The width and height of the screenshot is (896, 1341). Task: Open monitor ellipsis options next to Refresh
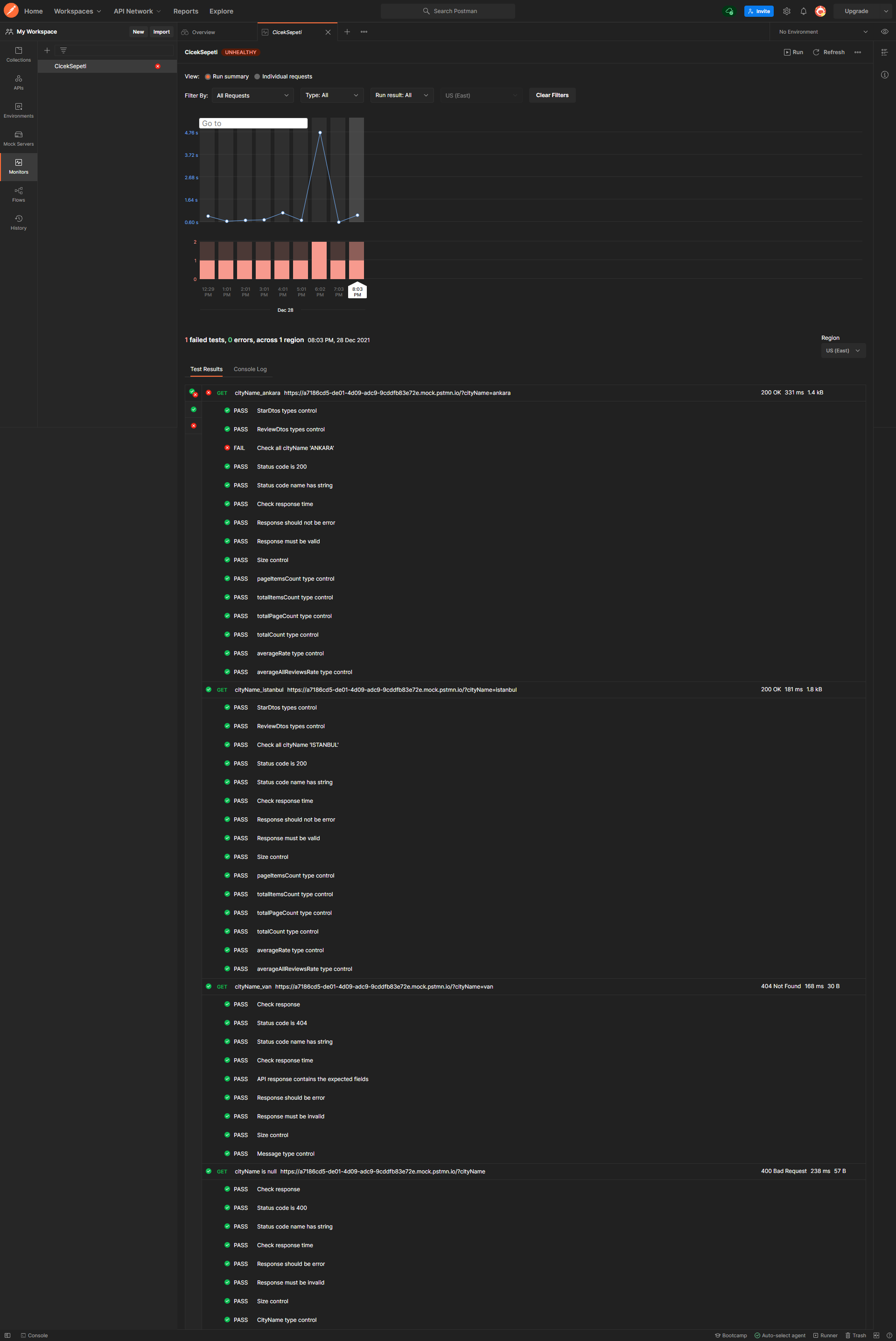[x=857, y=52]
